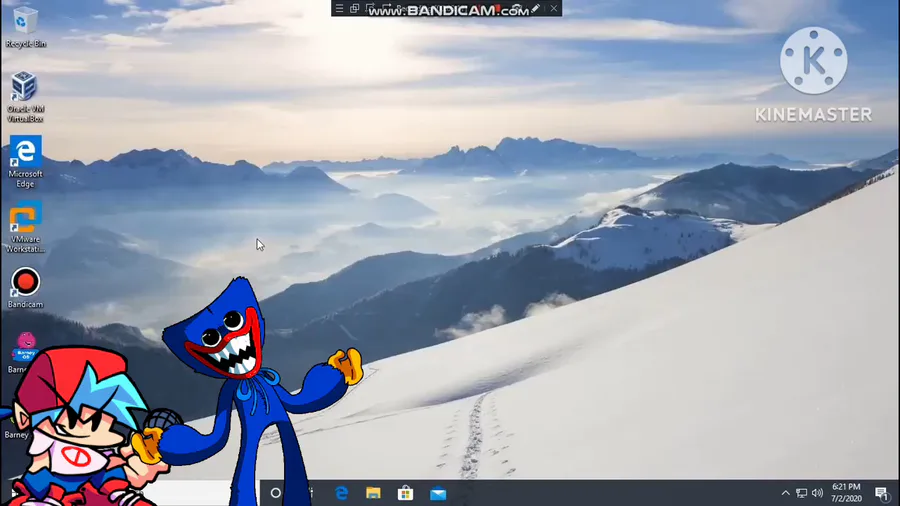
Task: Select the VMware Workstation desktop shortcut
Action: 25,227
